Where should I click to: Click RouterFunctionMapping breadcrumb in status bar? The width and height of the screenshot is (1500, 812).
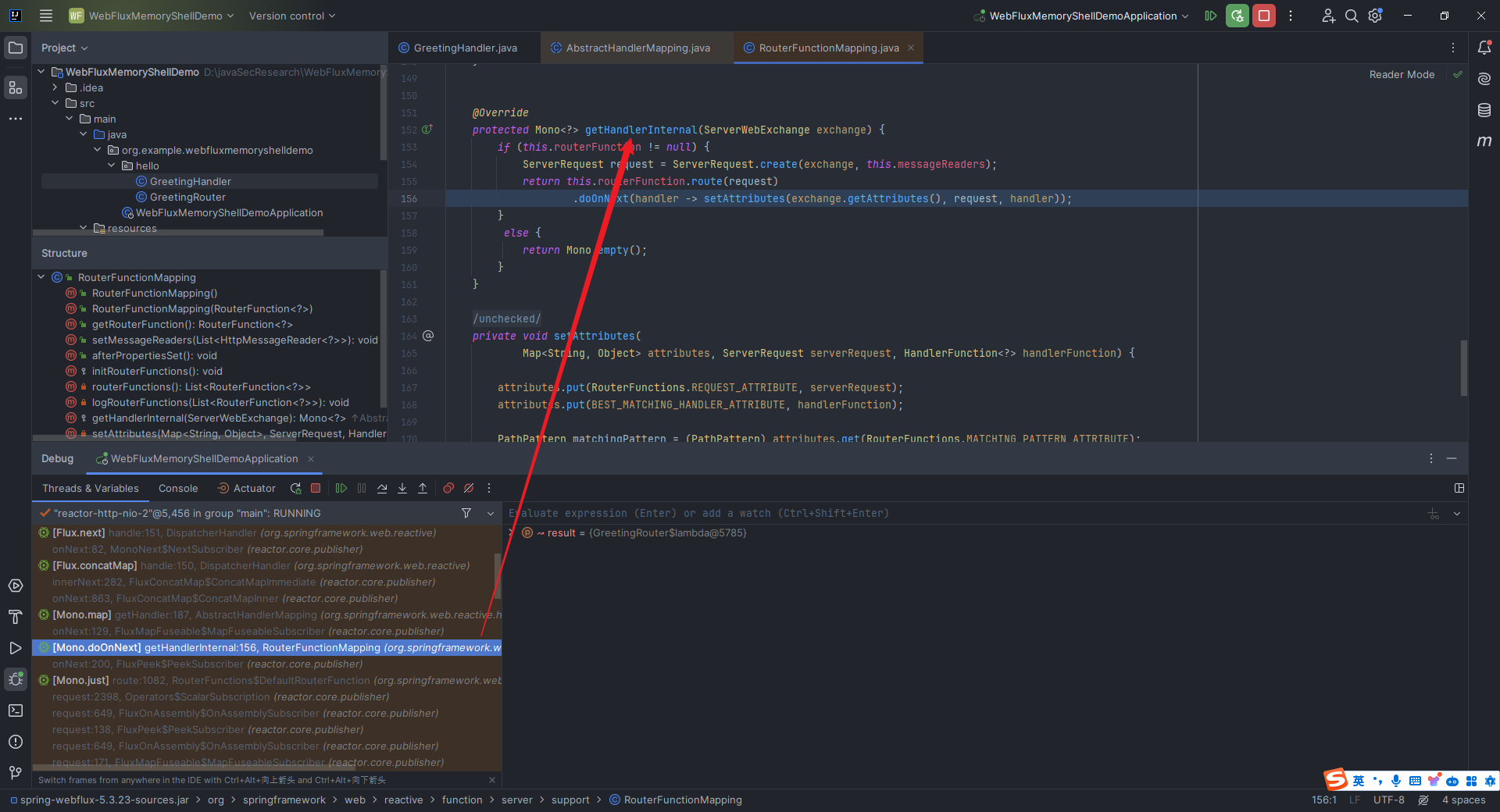tap(677, 800)
